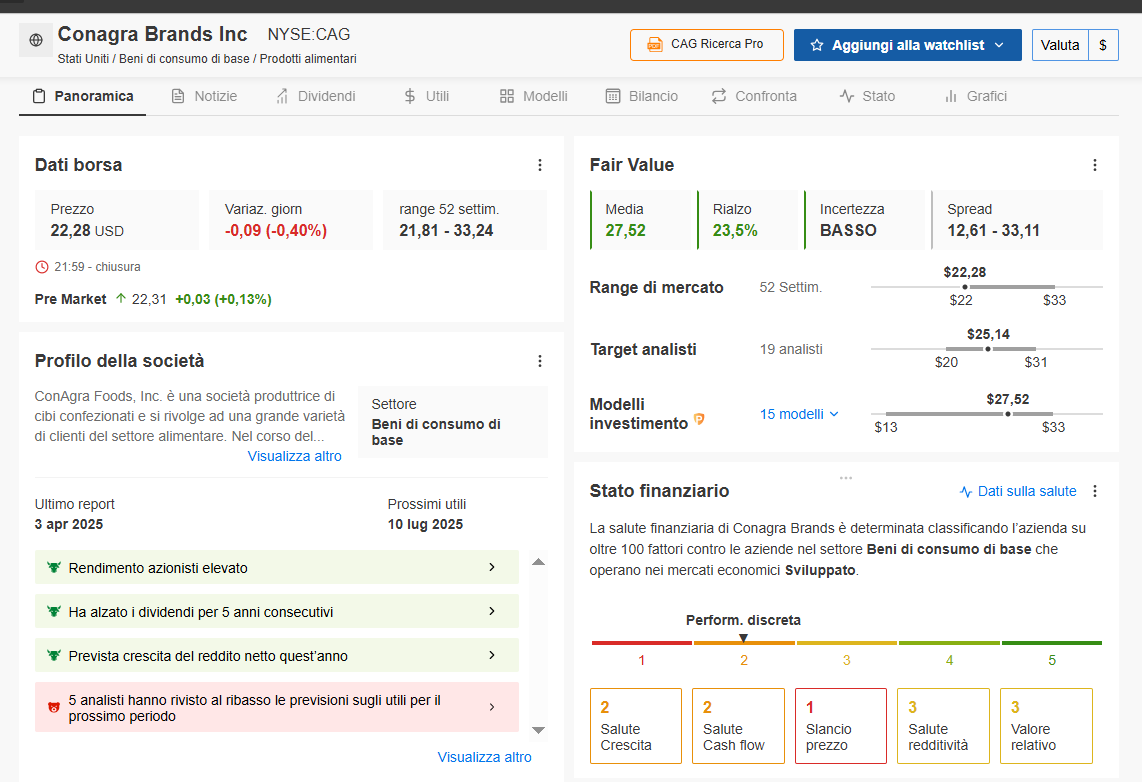1142x782 pixels.
Task: Expand the 5 analisti ribasso chevron
Action: click(492, 707)
